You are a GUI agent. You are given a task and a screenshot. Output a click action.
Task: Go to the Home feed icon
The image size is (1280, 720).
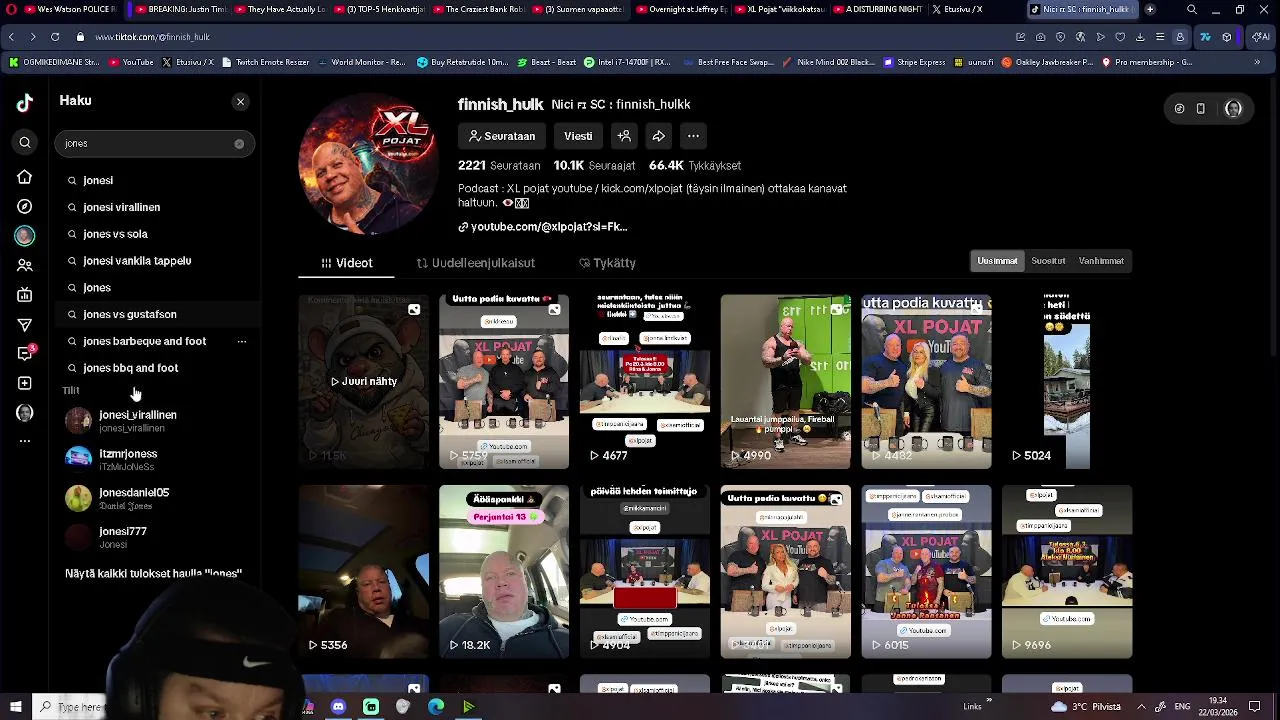pos(25,177)
